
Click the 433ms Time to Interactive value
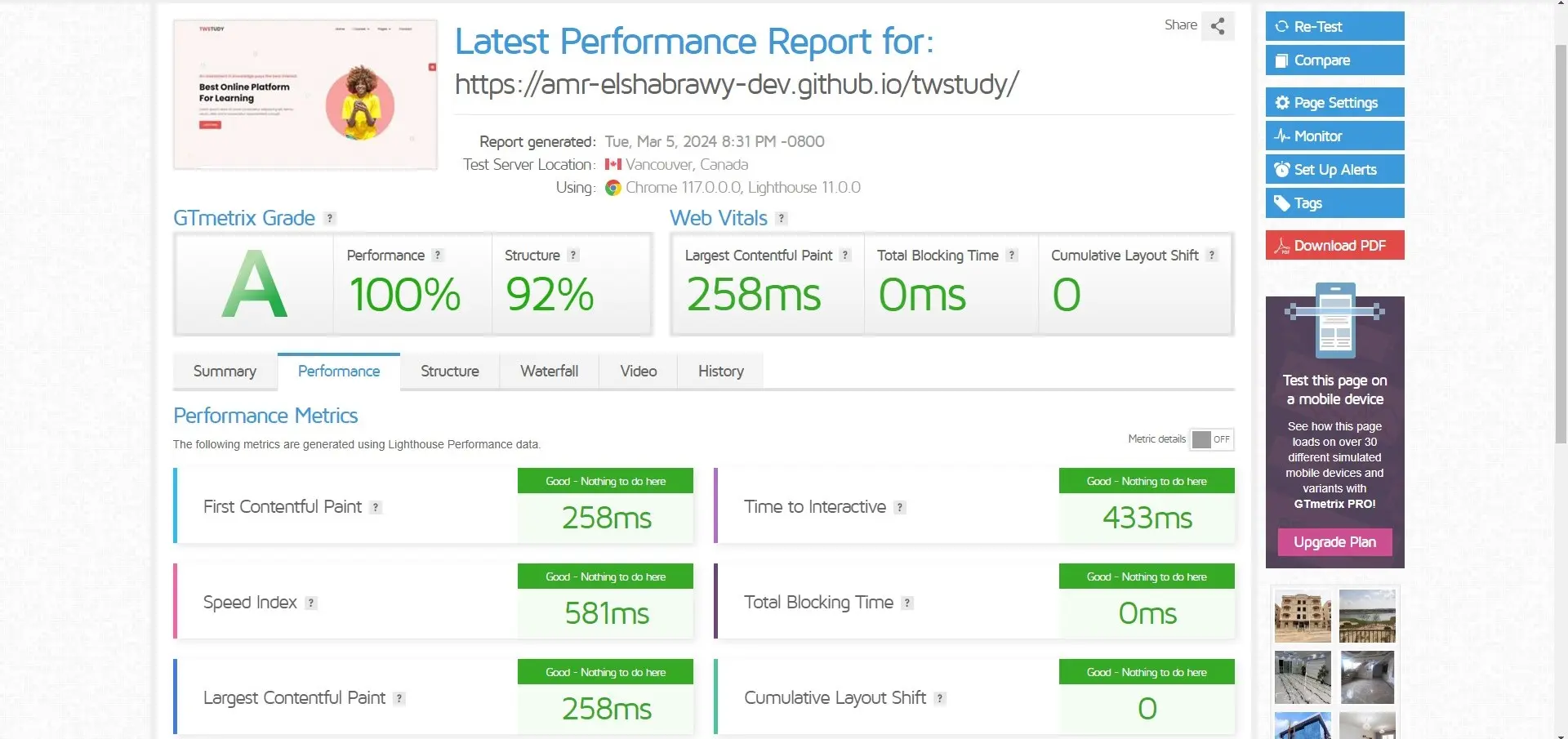1147,518
